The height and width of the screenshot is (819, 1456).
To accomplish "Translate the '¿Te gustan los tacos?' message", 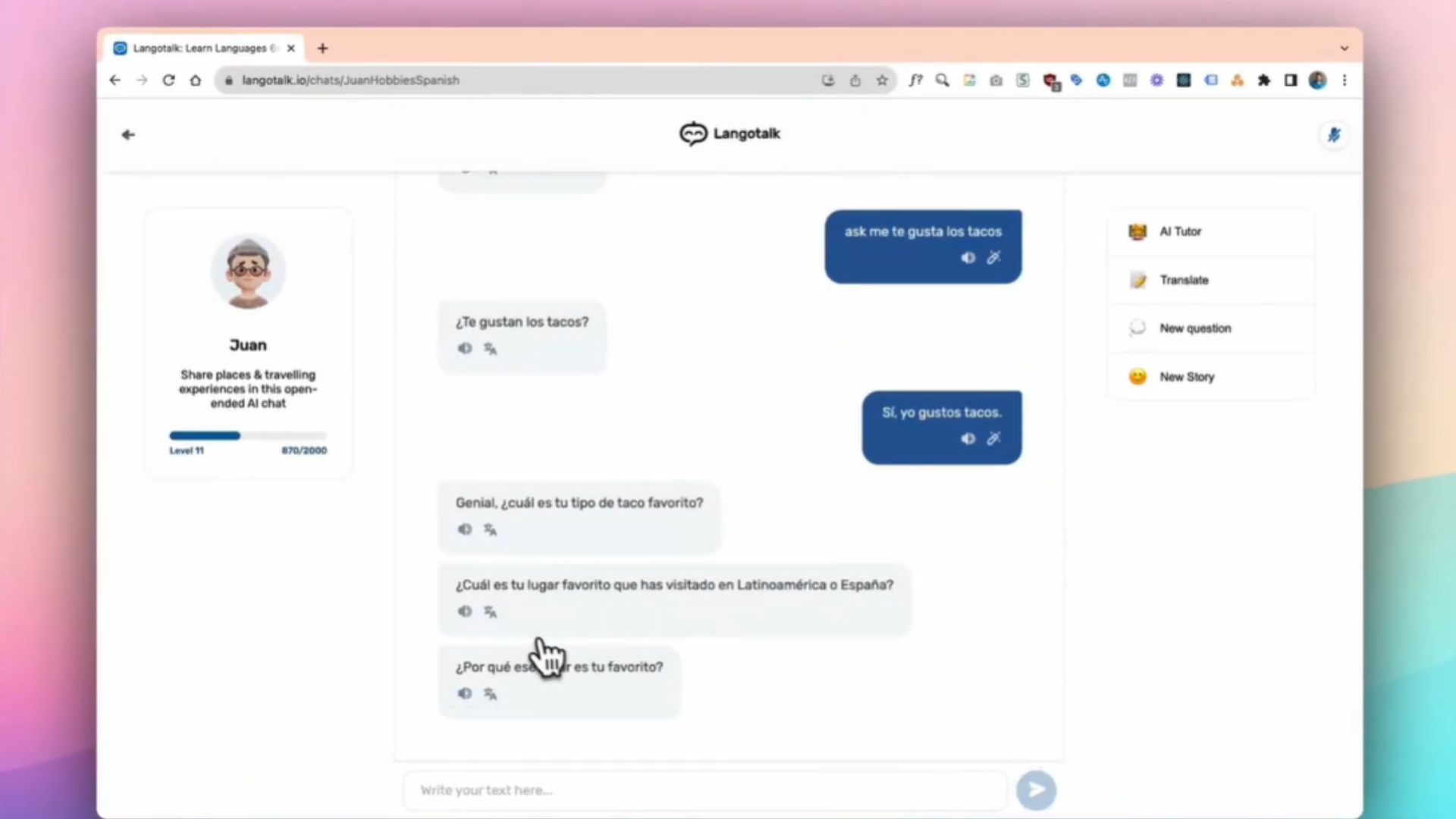I will pyautogui.click(x=491, y=349).
